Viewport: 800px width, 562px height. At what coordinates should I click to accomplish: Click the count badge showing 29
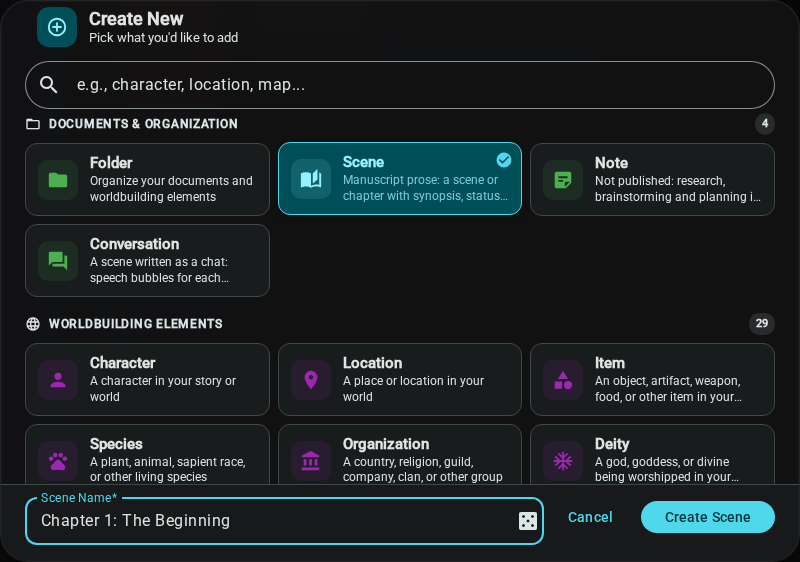[x=761, y=323]
